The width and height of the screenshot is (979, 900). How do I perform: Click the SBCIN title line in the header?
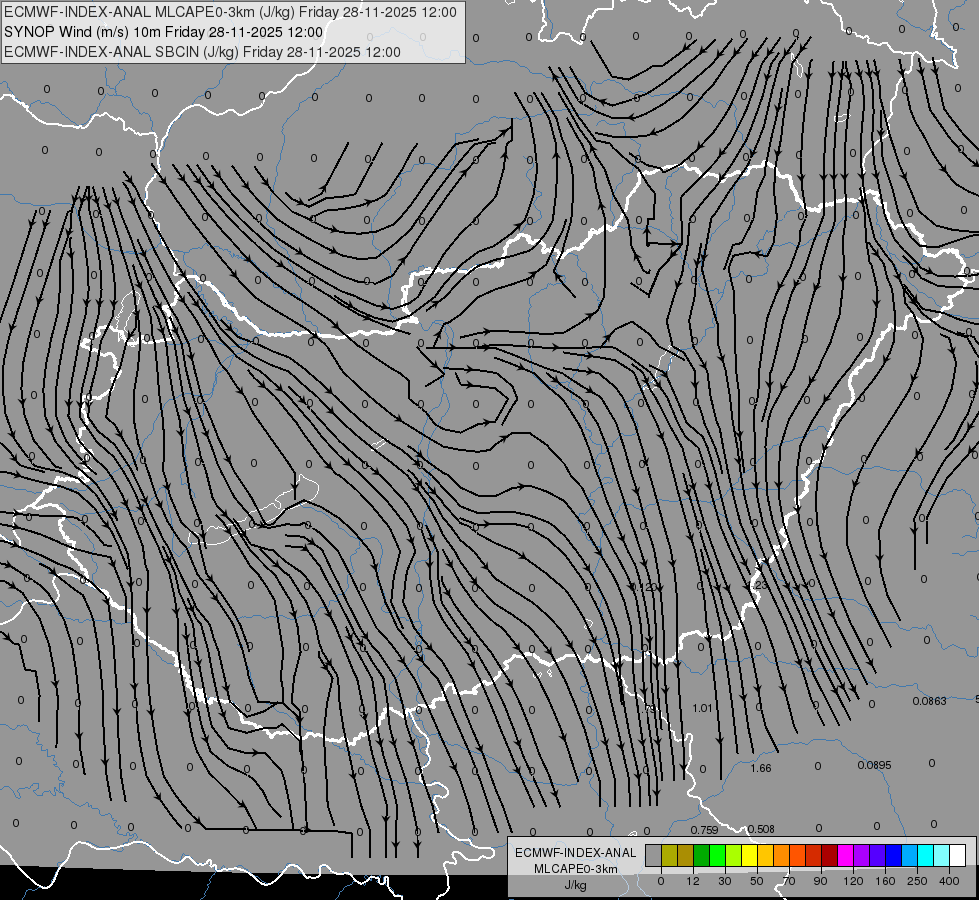pos(202,52)
